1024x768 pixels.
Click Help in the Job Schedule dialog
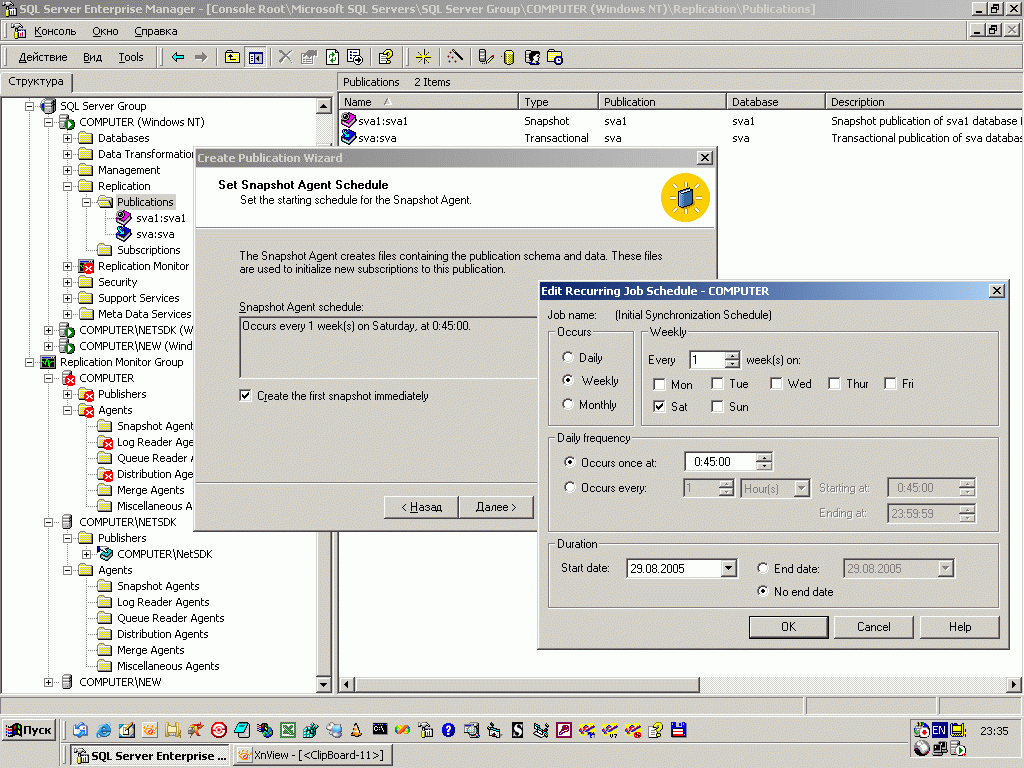tap(959, 627)
